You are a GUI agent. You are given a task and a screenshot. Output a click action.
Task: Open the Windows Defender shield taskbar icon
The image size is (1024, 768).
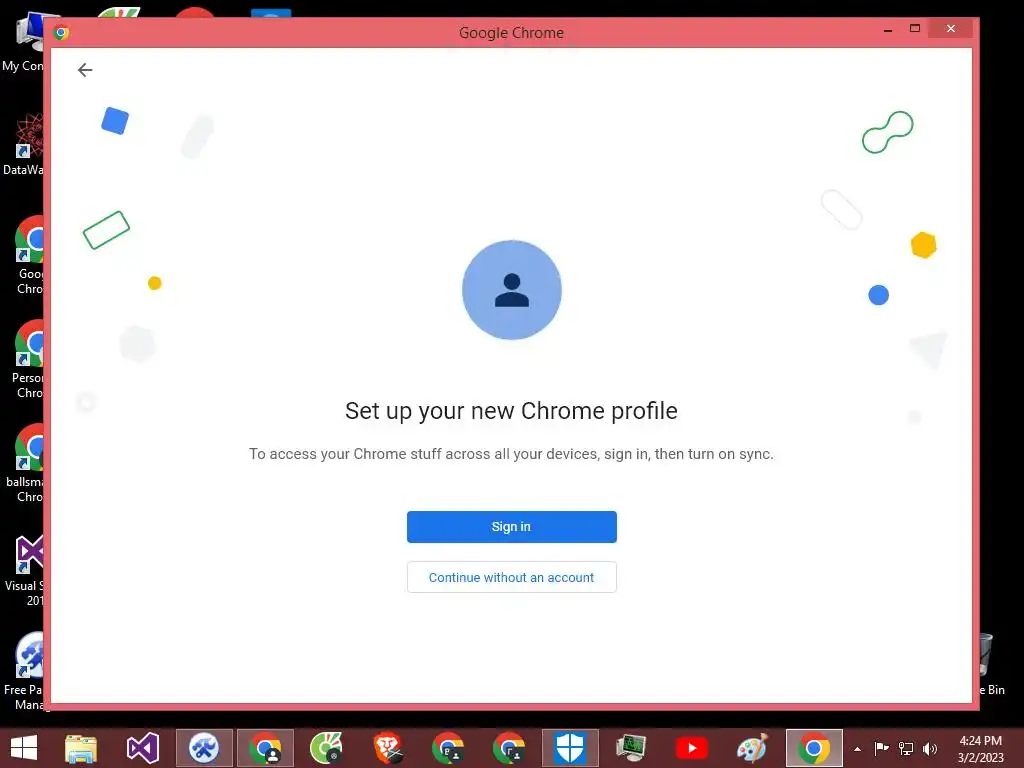(570, 748)
